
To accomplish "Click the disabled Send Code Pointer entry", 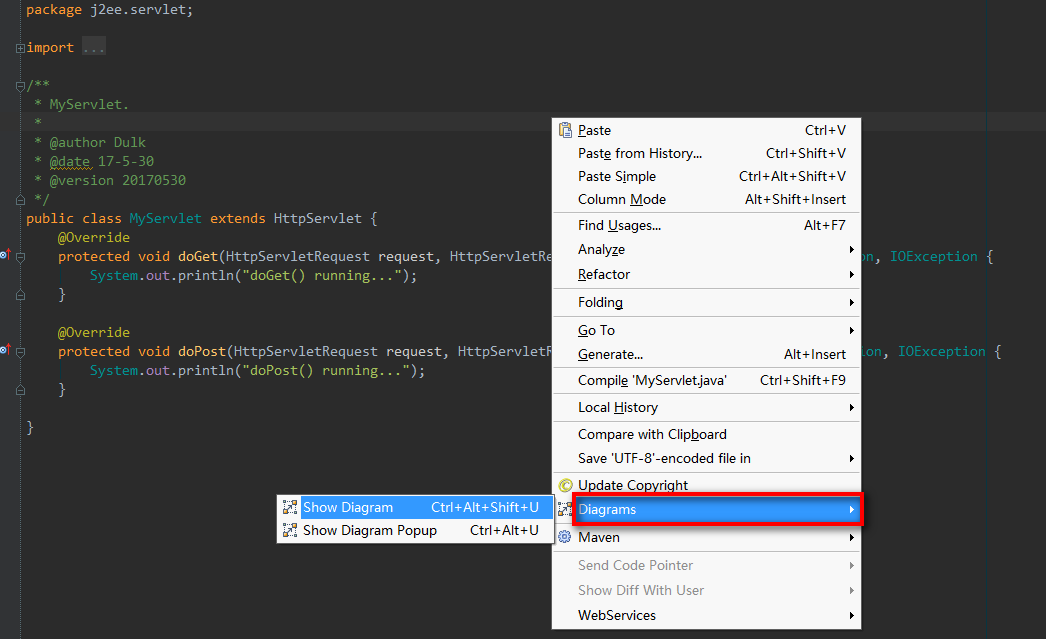I will click(x=706, y=565).
